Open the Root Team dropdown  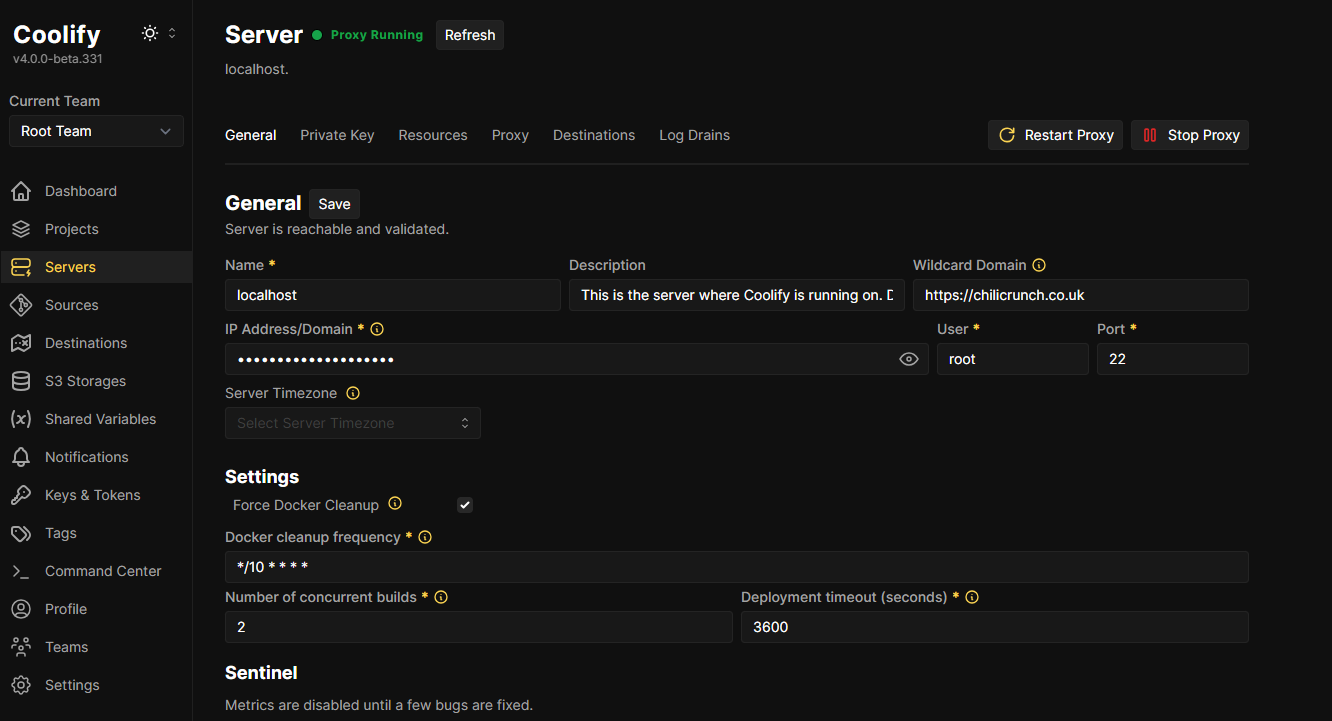[x=96, y=131]
